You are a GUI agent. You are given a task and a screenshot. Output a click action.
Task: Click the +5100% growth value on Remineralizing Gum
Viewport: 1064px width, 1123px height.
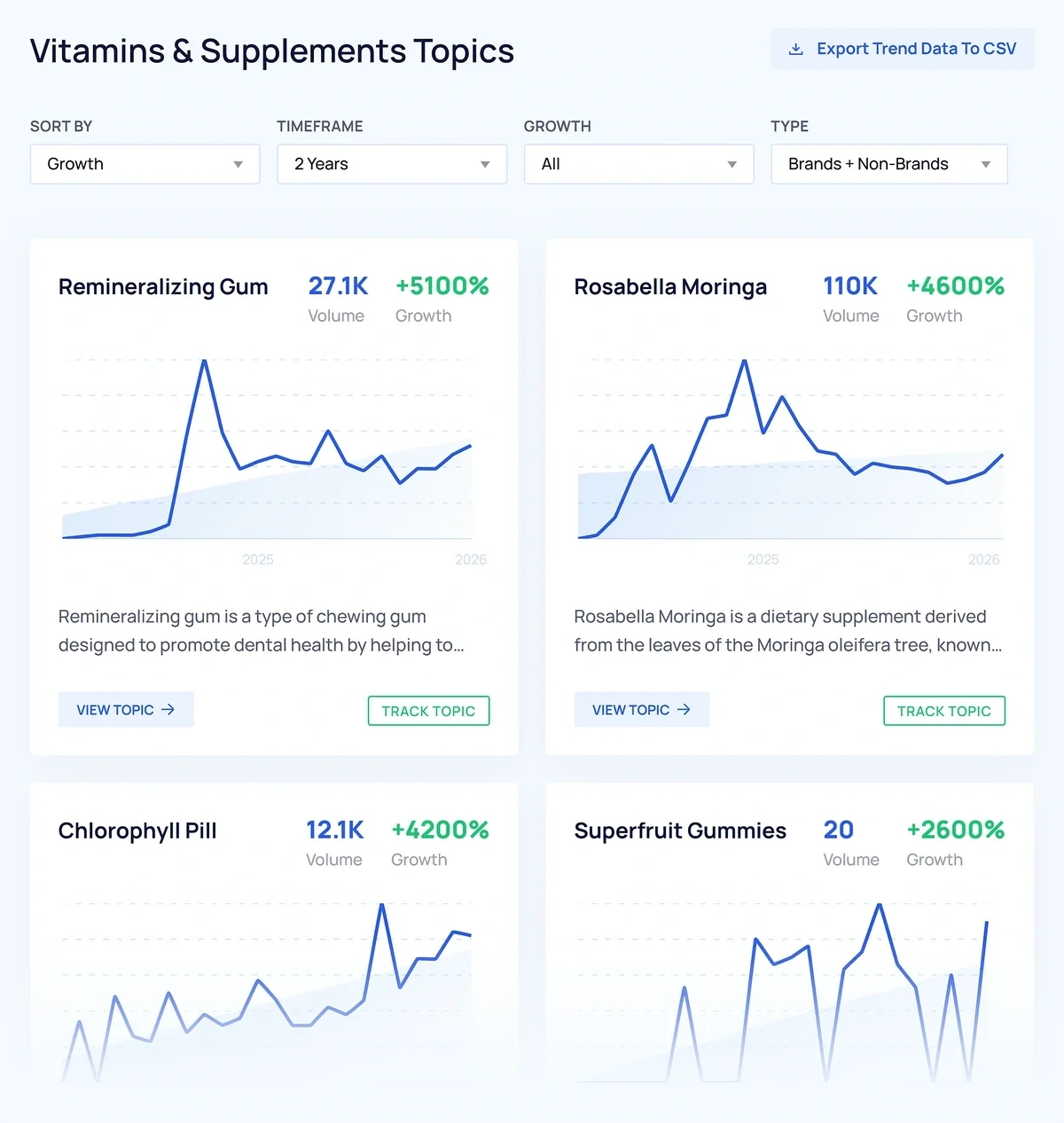click(442, 285)
